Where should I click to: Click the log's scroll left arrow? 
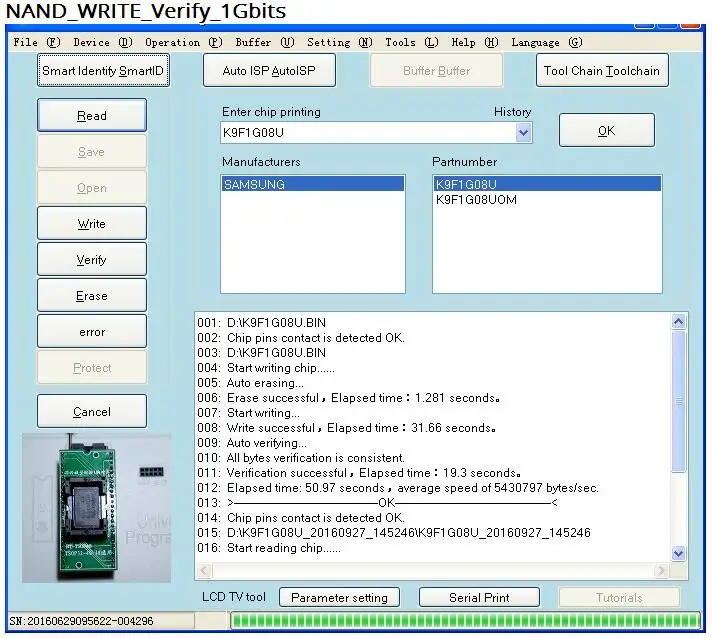tap(204, 570)
